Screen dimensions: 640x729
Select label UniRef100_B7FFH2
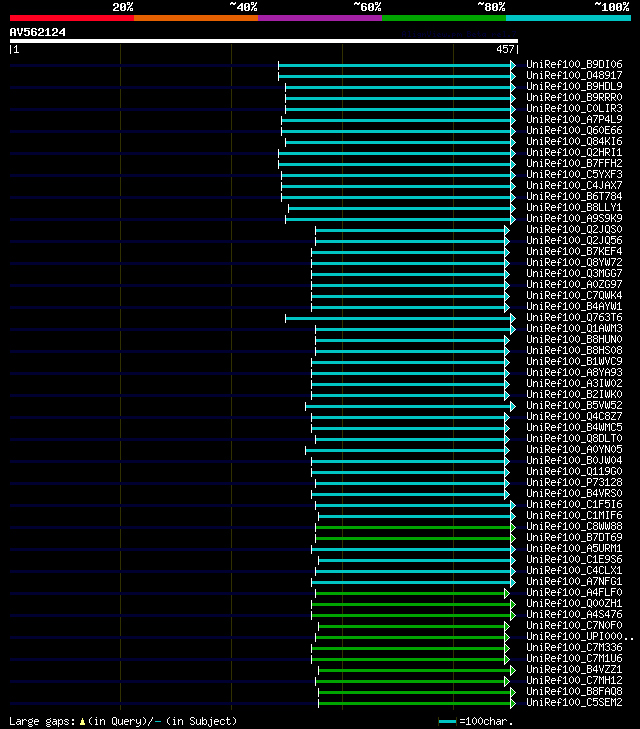point(574,163)
